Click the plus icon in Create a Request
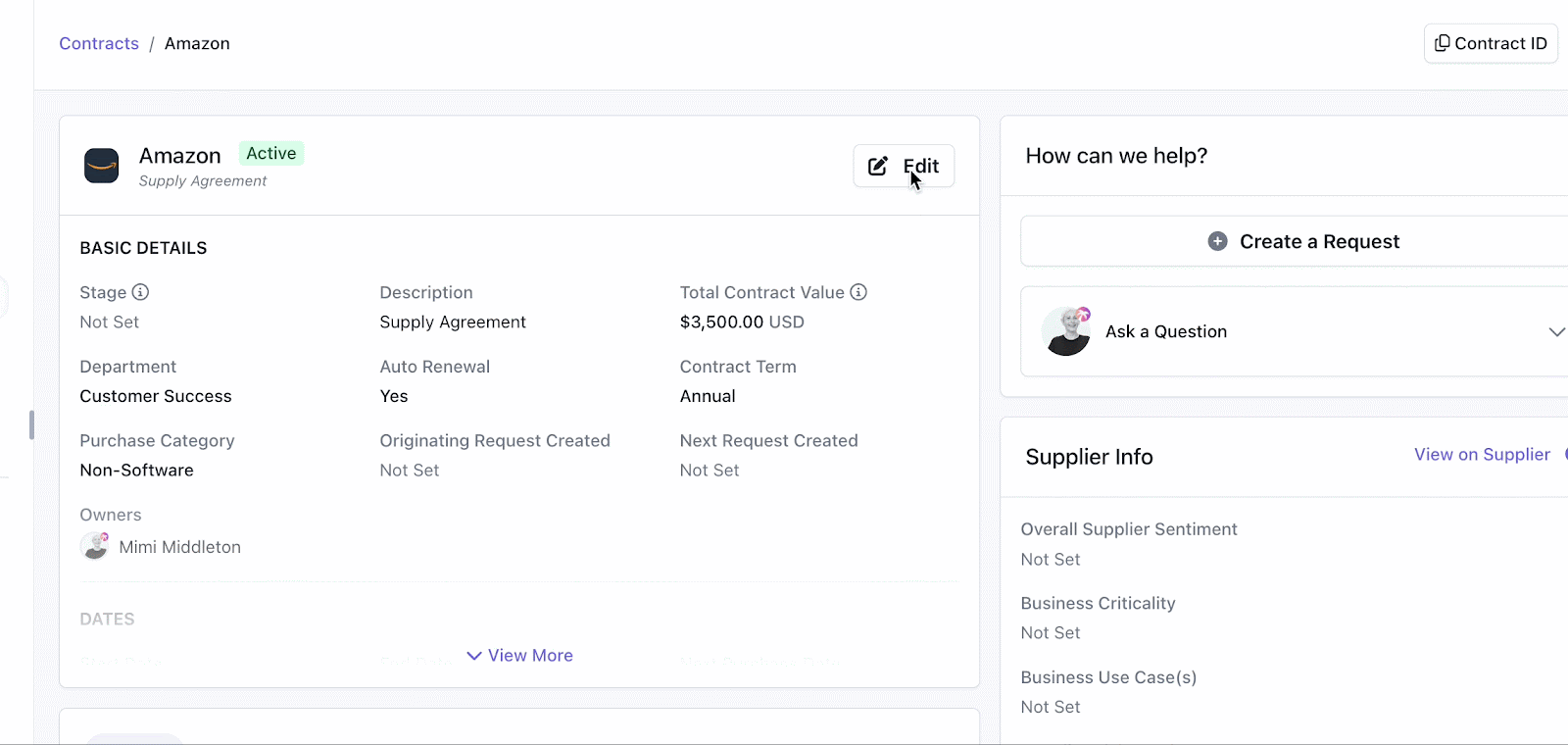This screenshot has width=1568, height=745. coord(1217,241)
